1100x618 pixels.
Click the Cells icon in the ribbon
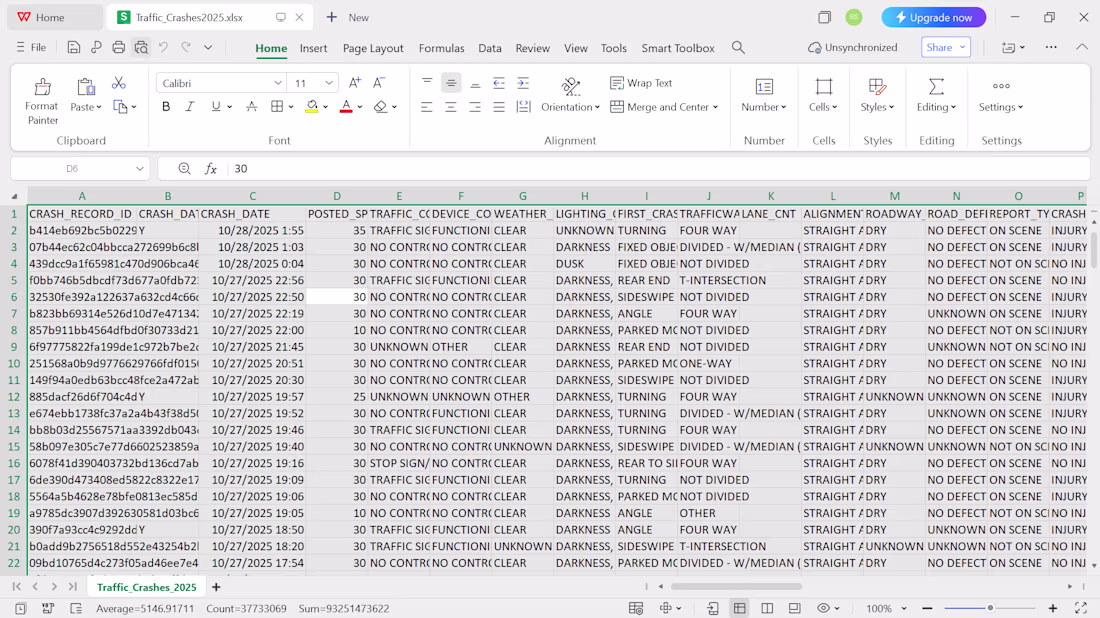(824, 86)
